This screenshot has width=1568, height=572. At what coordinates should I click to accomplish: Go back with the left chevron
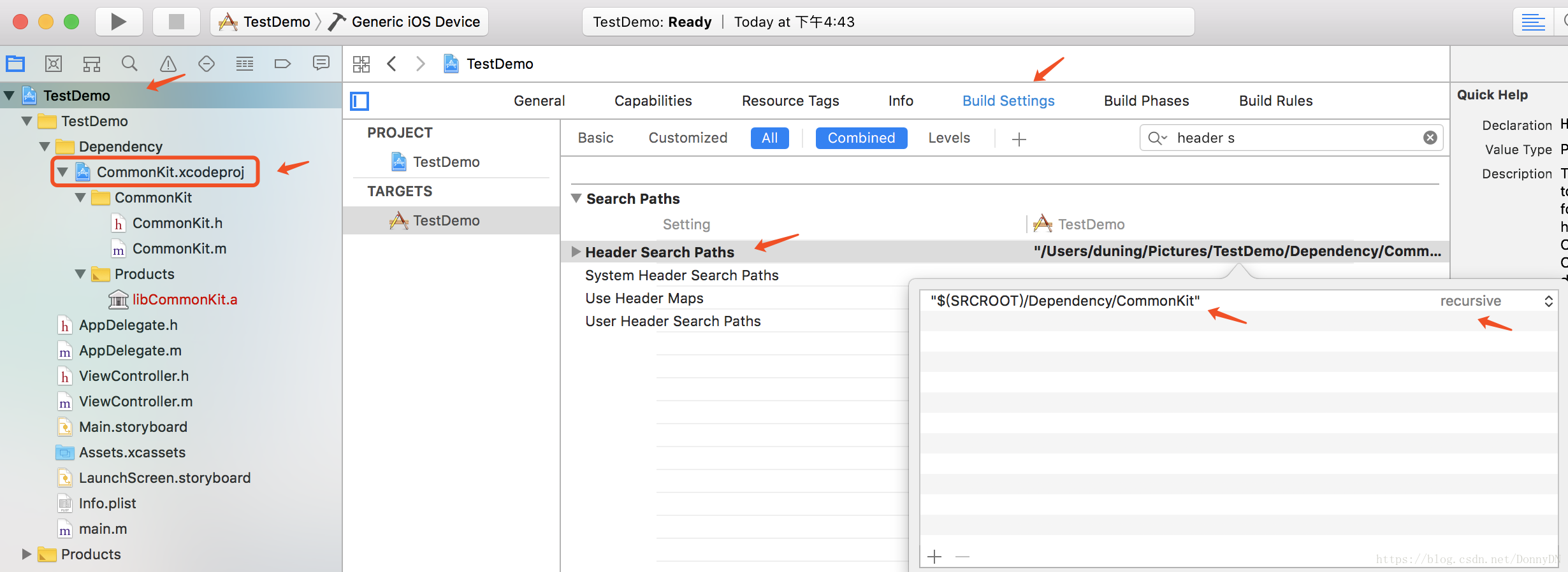point(392,64)
